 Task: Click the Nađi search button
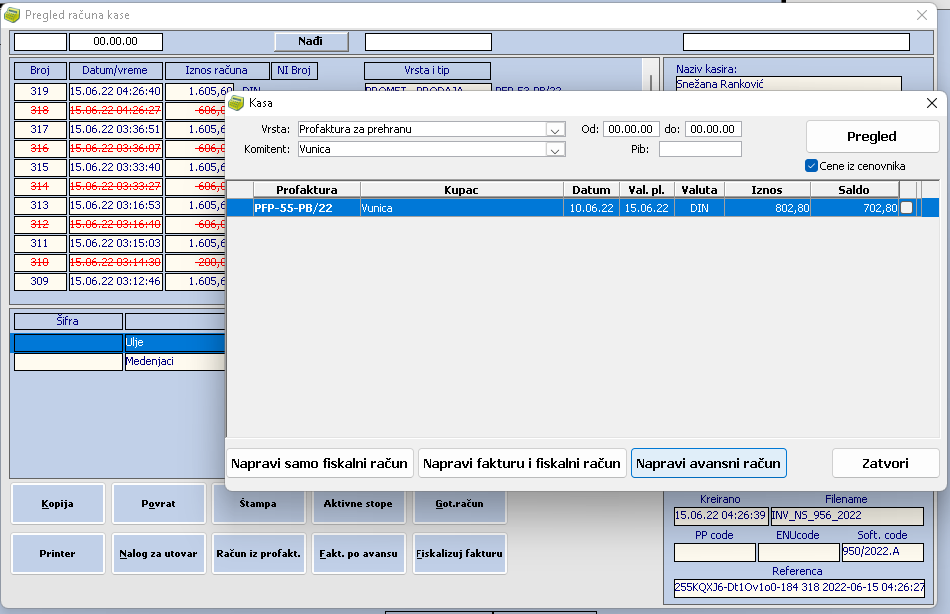point(311,41)
